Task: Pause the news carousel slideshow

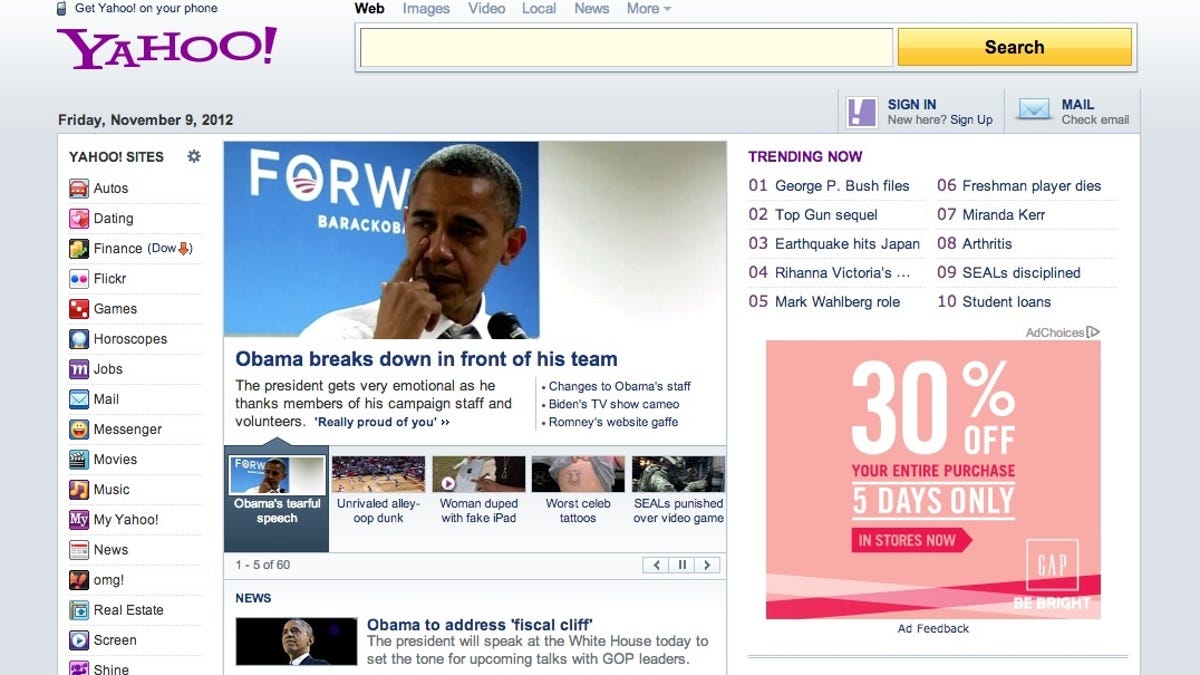Action: coord(682,565)
